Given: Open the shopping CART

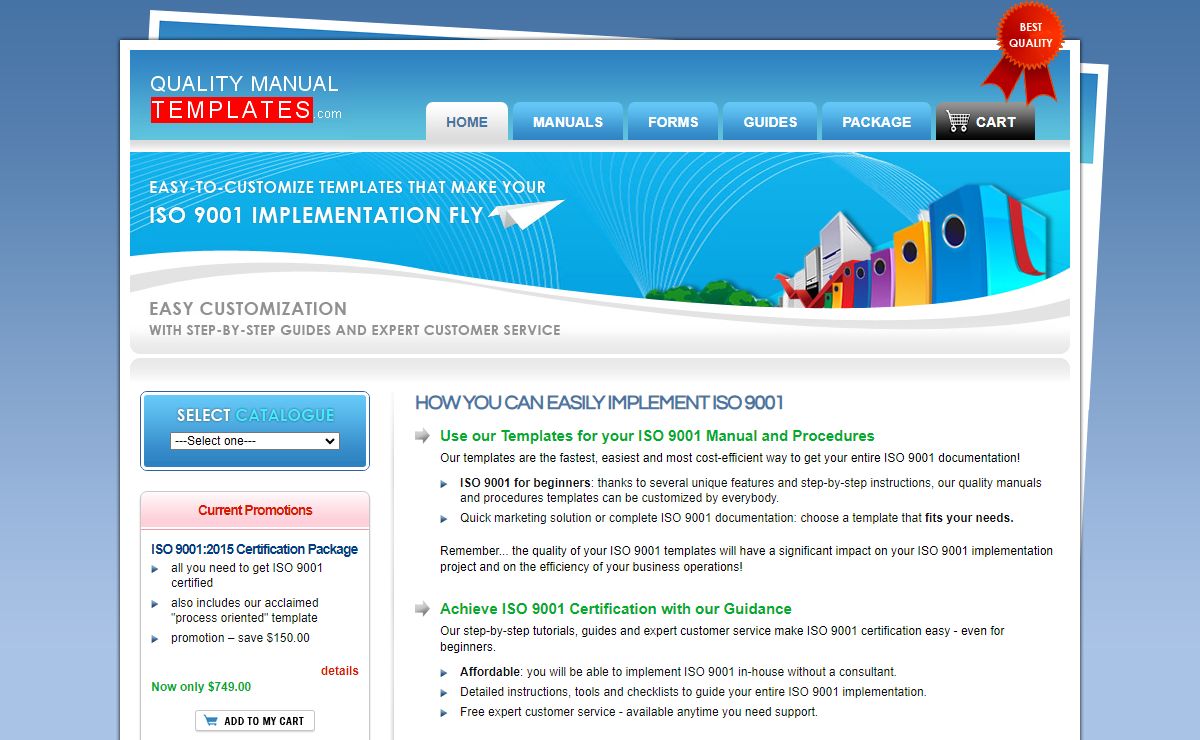Looking at the screenshot, I should pyautogui.click(x=985, y=122).
